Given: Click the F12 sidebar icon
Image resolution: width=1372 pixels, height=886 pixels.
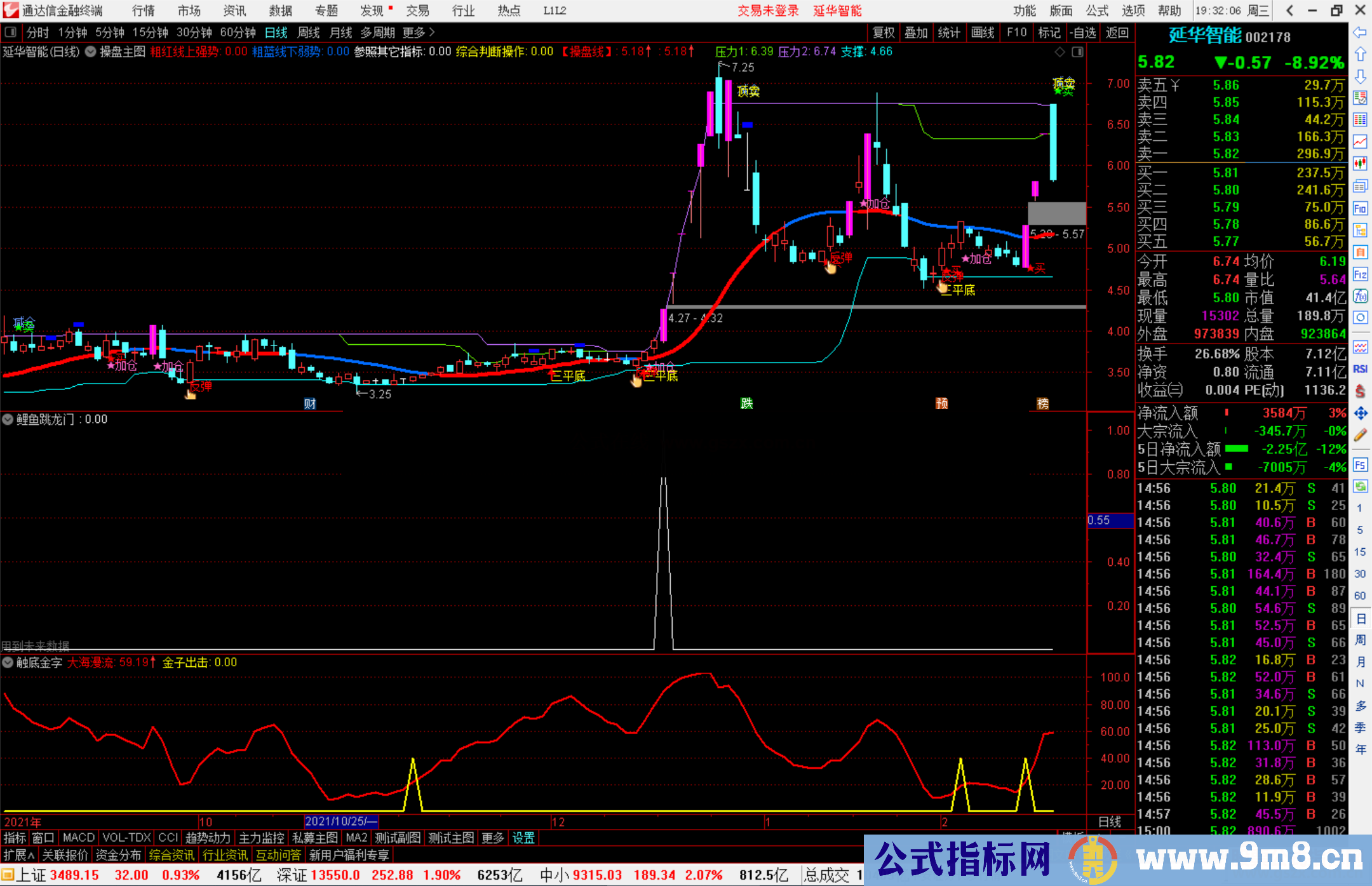Looking at the screenshot, I should 1360,274.
